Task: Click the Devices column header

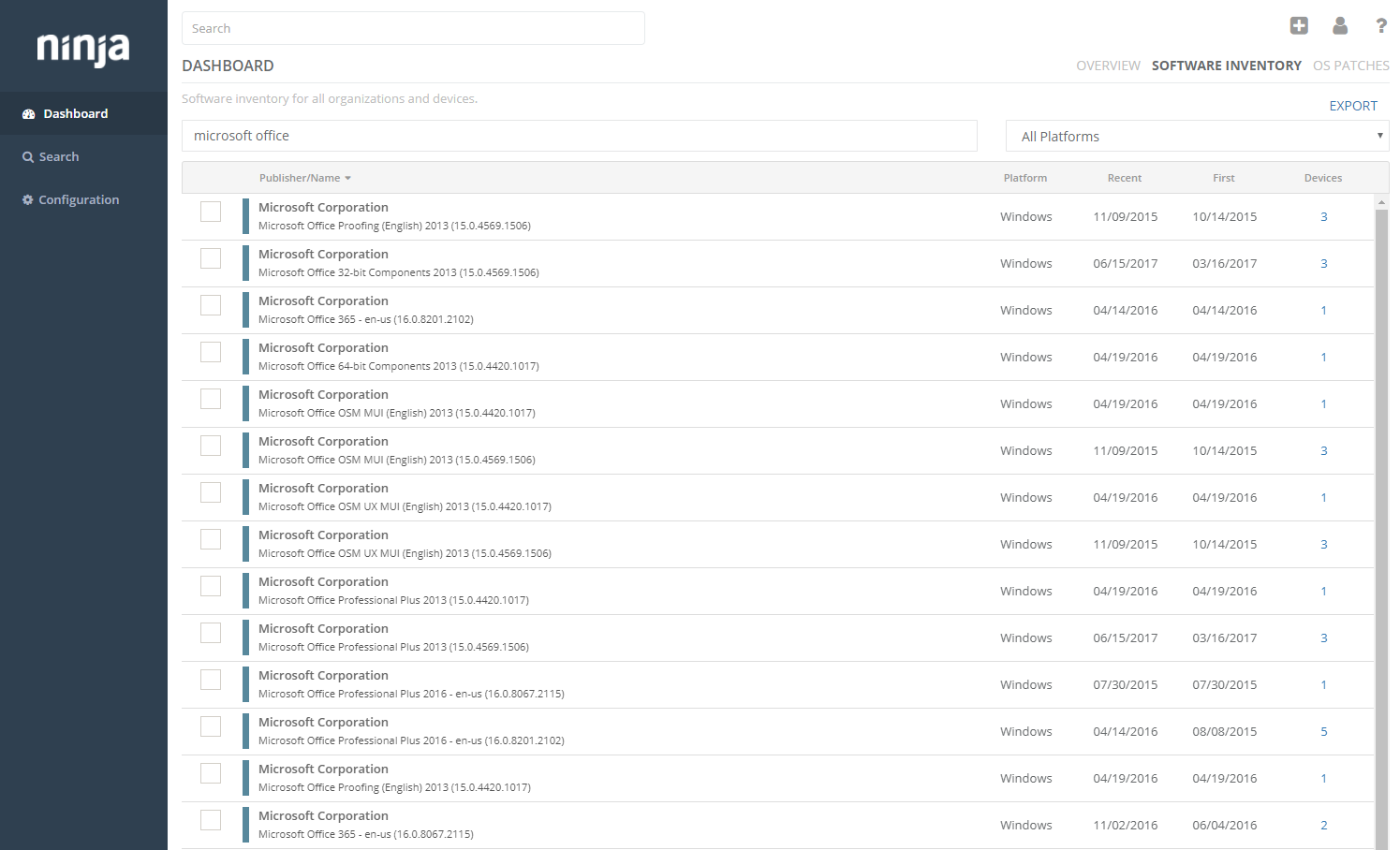Action: (1322, 178)
